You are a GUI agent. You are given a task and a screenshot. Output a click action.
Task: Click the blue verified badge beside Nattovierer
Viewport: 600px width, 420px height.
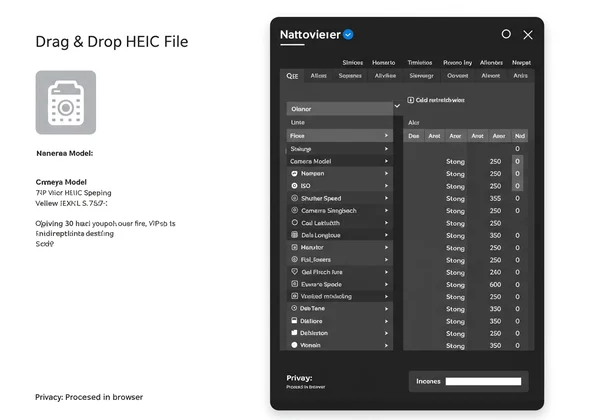click(x=348, y=35)
